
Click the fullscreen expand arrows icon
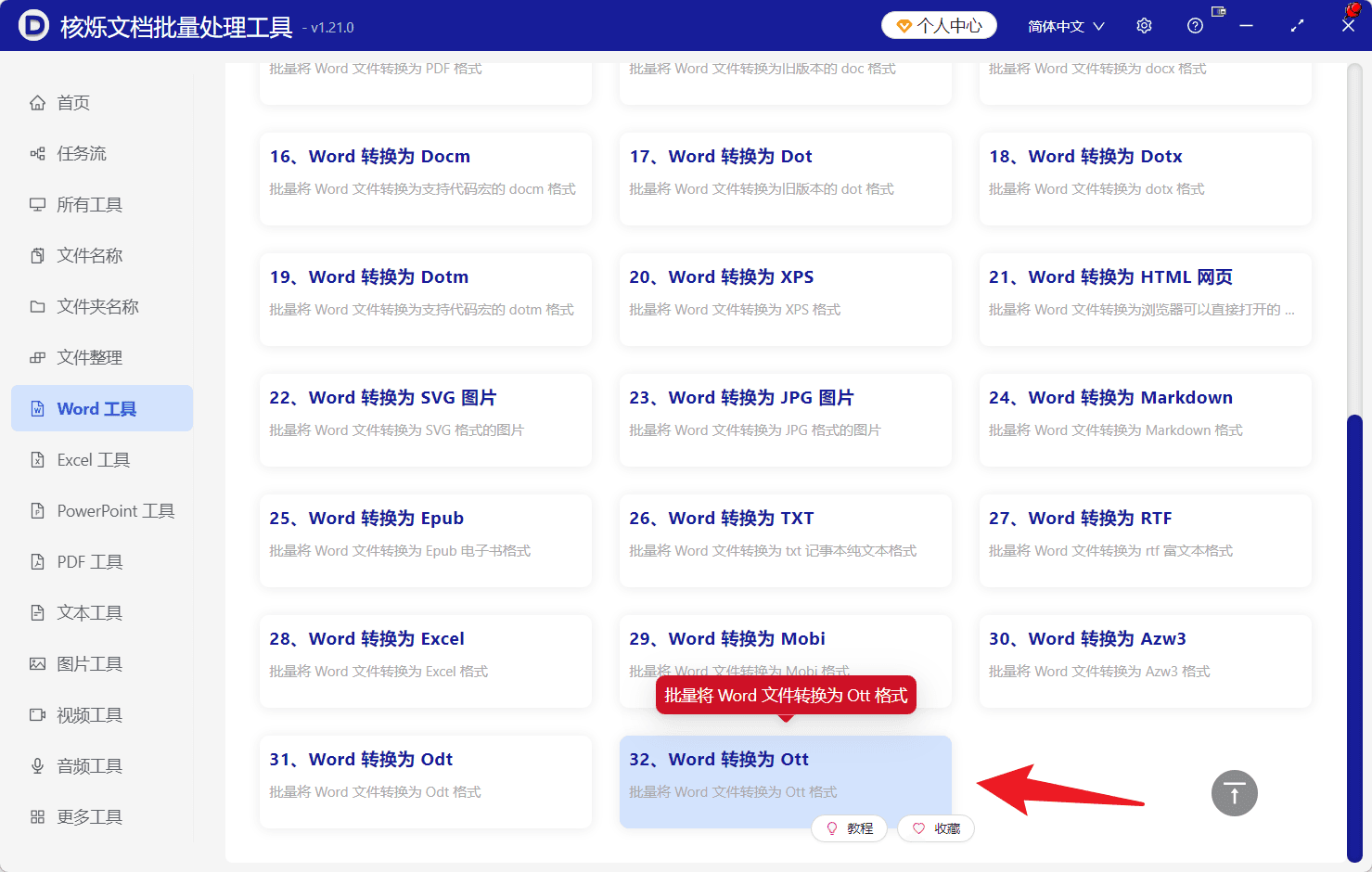pyautogui.click(x=1297, y=26)
